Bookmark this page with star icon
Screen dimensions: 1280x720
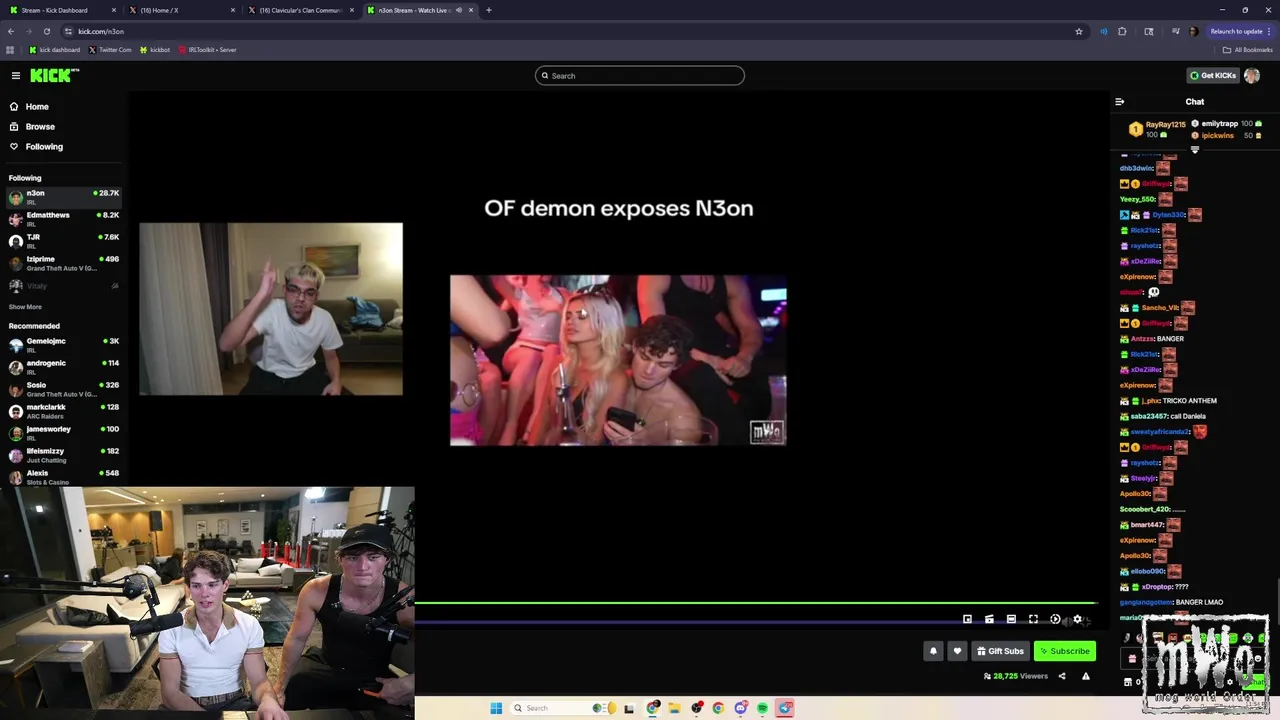(1079, 31)
